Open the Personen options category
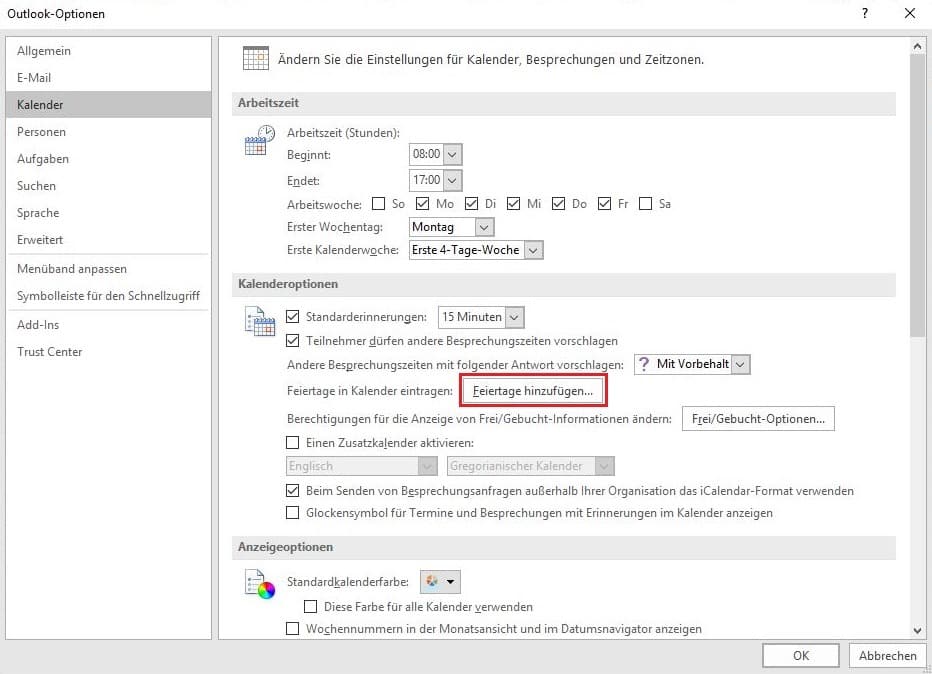The height and width of the screenshot is (674, 932). [109, 131]
